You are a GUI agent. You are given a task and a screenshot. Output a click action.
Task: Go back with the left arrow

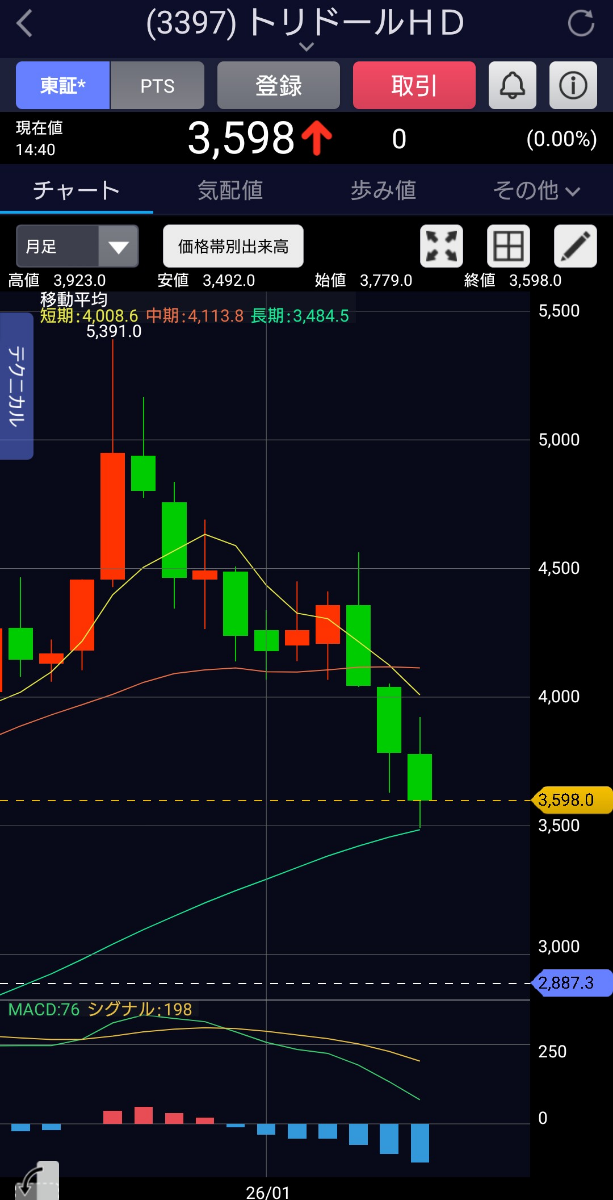(25, 23)
